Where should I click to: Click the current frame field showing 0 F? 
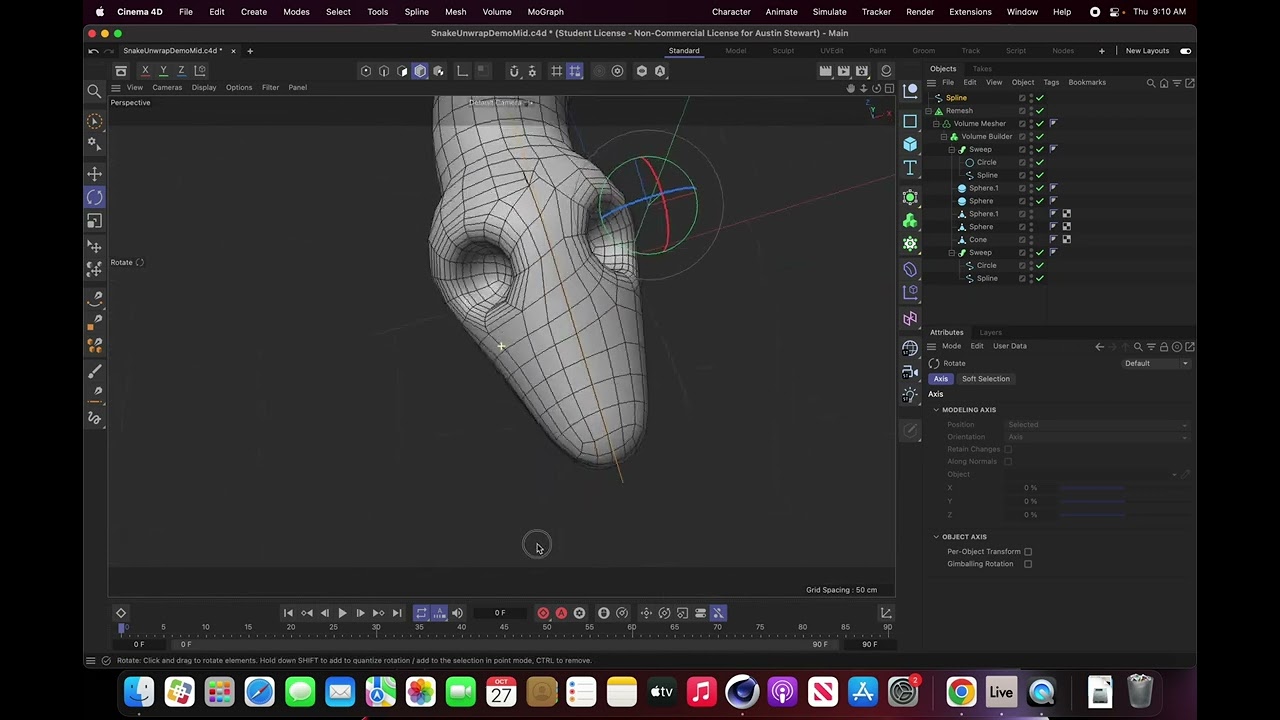pyautogui.click(x=500, y=613)
